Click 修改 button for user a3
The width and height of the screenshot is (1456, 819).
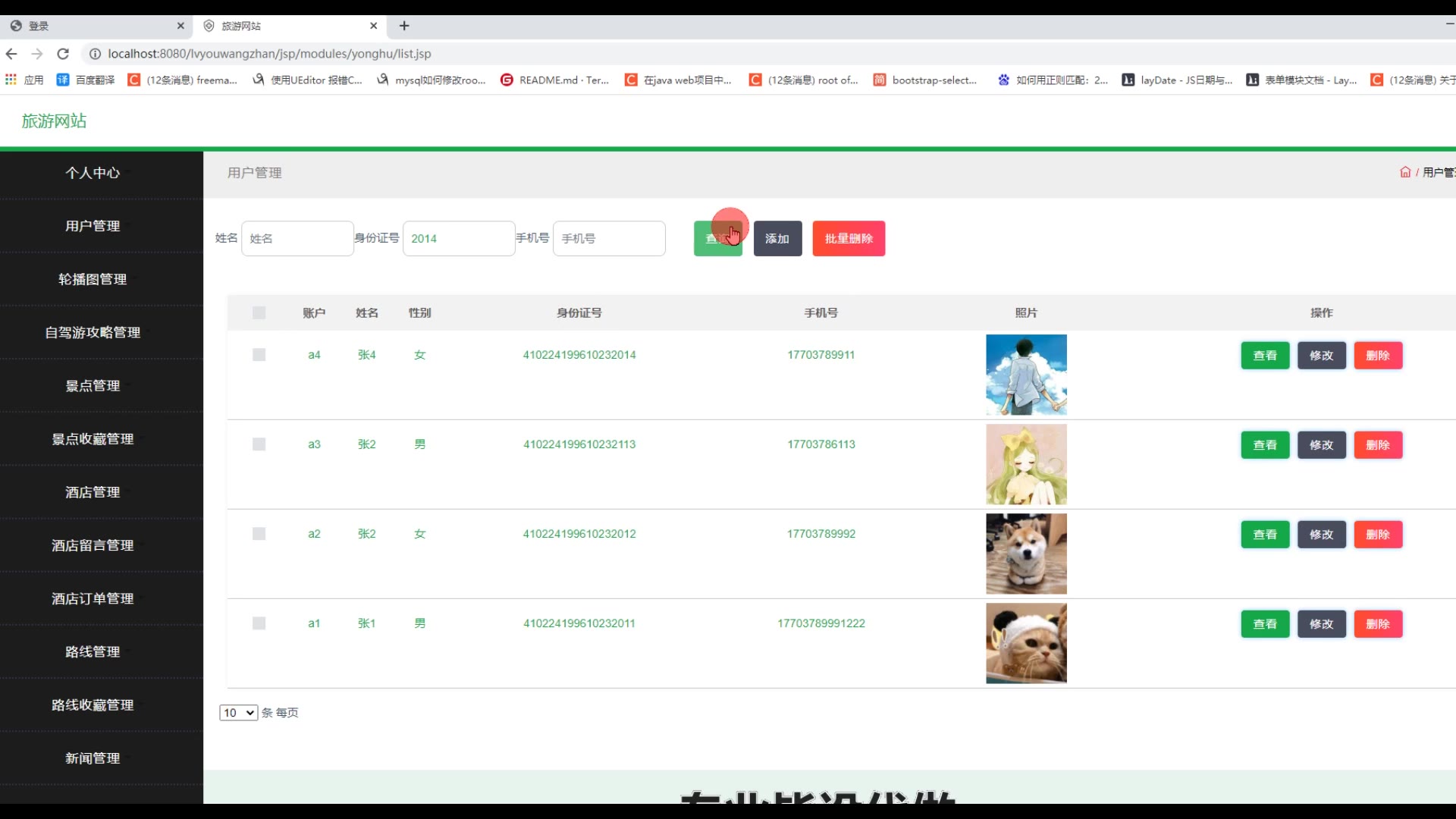[1321, 445]
